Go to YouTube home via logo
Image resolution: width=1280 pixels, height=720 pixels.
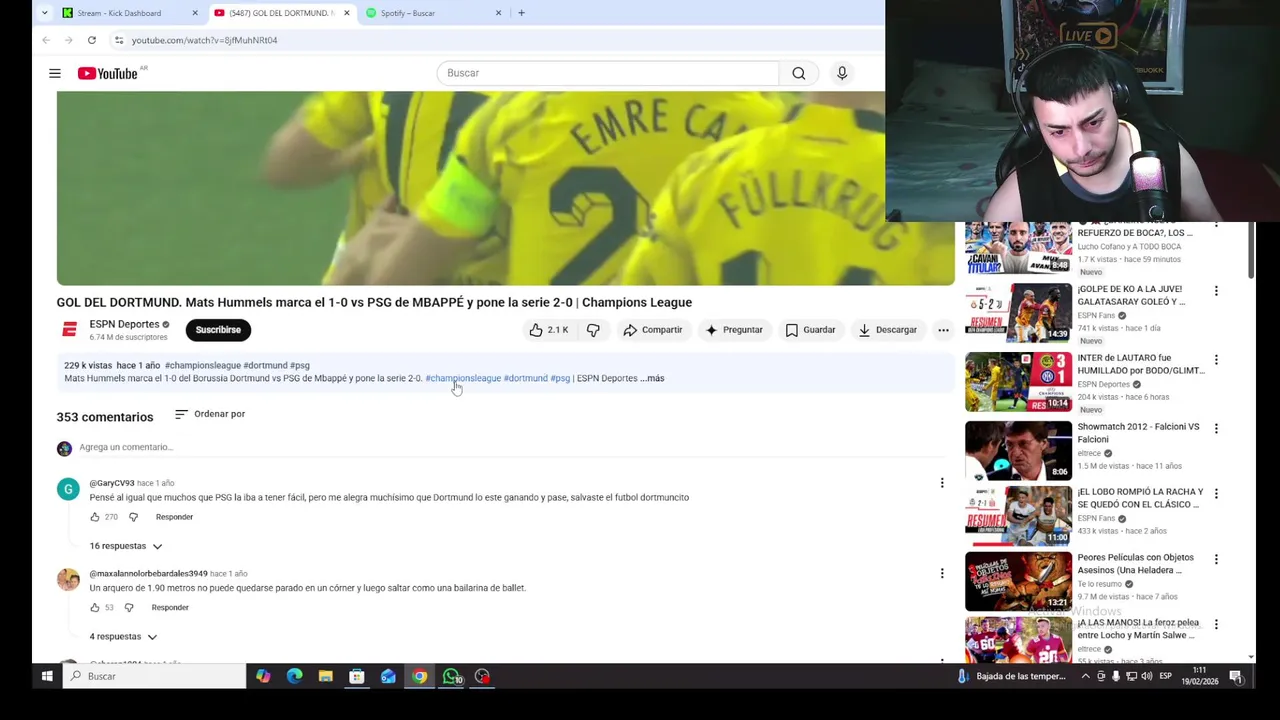[108, 73]
